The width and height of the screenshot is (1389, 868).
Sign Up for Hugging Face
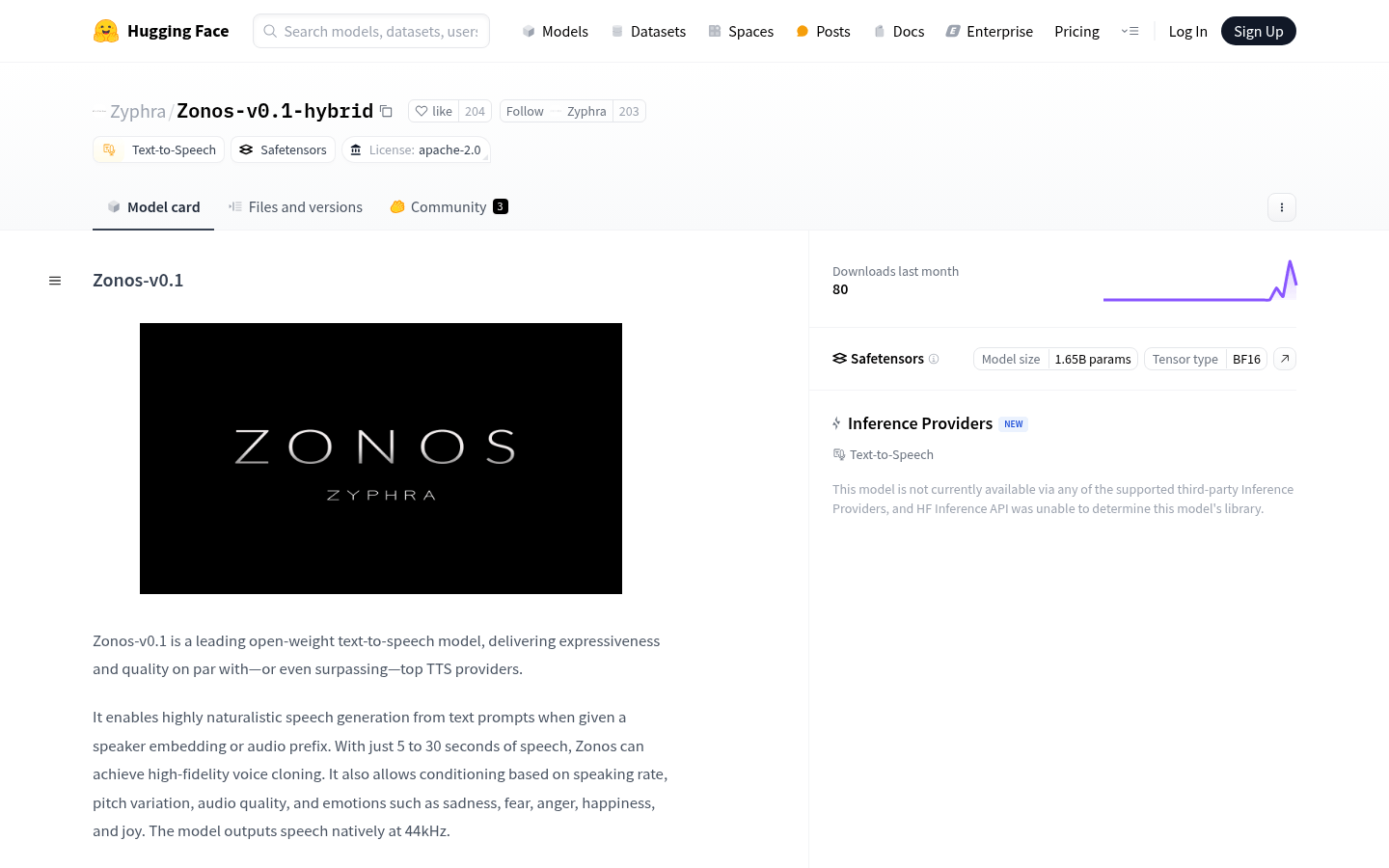1258,30
